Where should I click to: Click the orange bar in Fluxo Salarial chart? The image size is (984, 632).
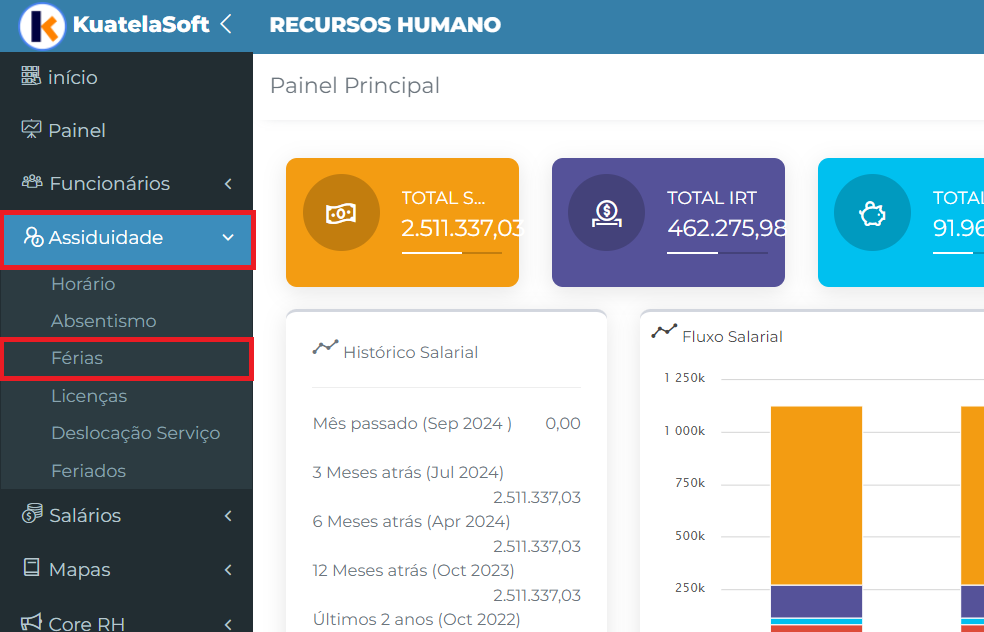[x=816, y=495]
